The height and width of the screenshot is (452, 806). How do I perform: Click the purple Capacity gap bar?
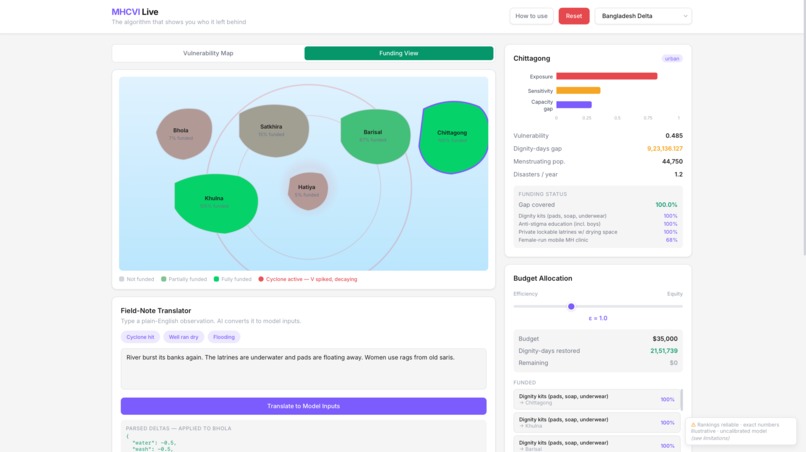[574, 104]
